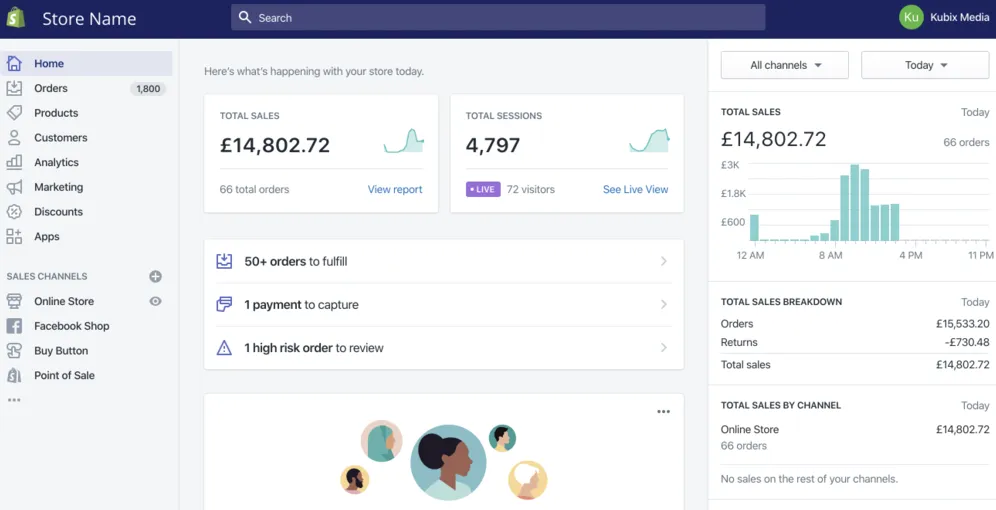Click the 1 payment to capture text

pyautogui.click(x=302, y=305)
